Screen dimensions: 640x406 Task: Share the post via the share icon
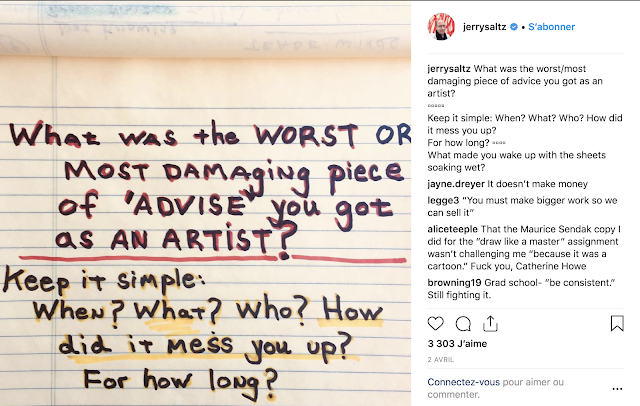click(490, 324)
